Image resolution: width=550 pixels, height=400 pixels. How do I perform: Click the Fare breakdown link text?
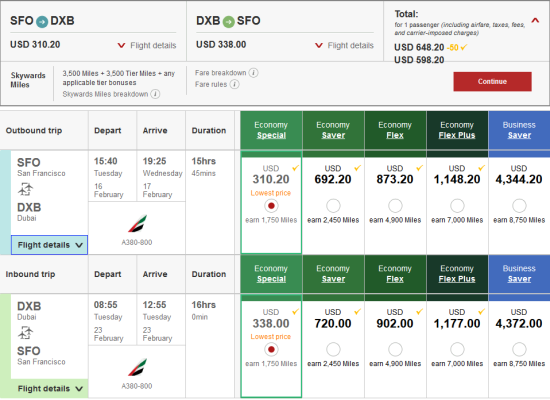click(x=221, y=73)
